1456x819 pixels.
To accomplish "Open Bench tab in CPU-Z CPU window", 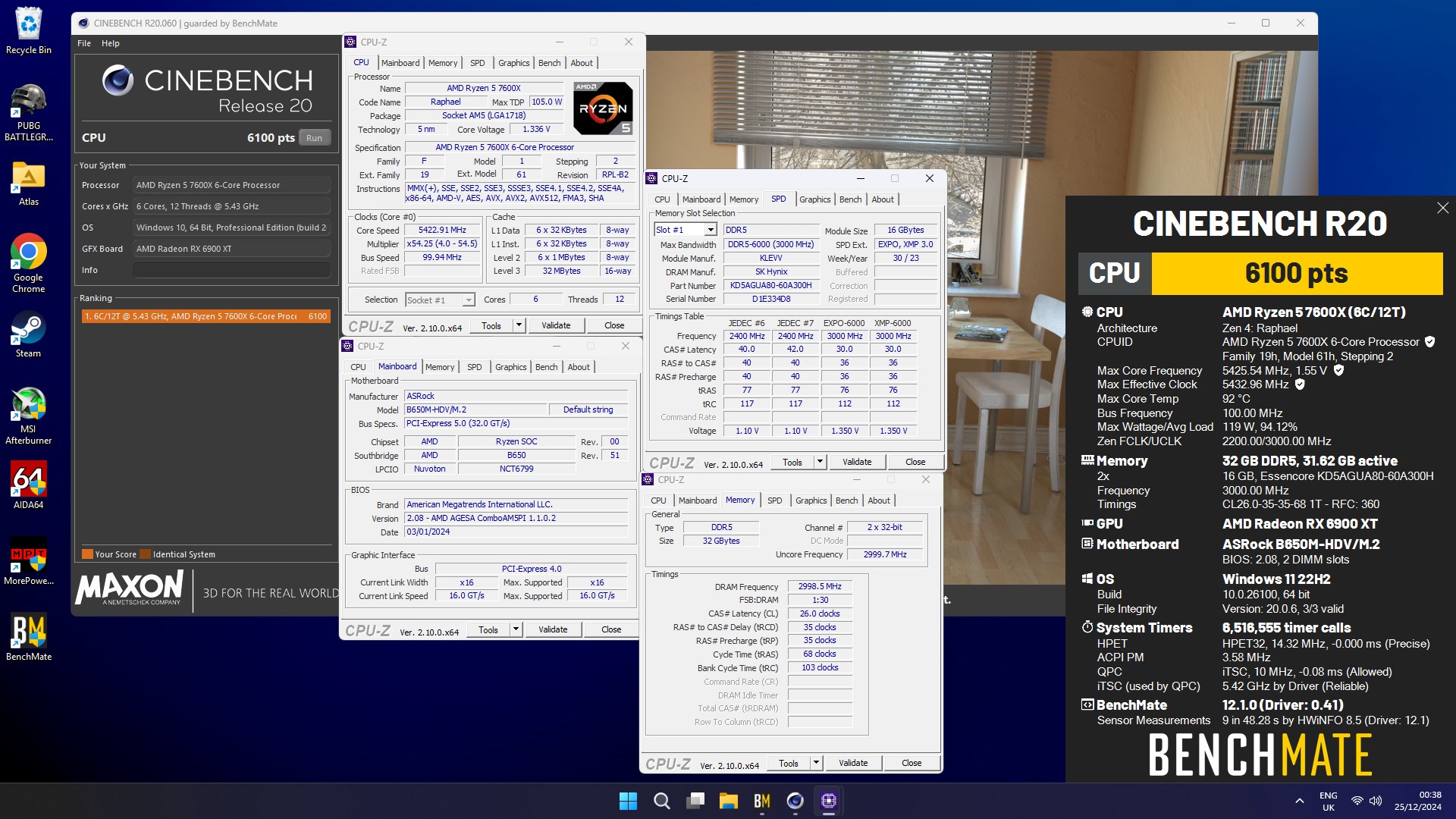I will click(550, 63).
